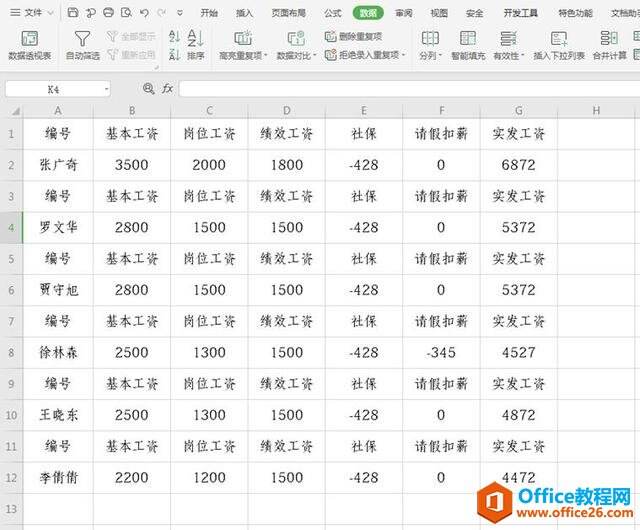This screenshot has height=530, width=640.
Task: Click the Print Preview icon
Action: click(x=127, y=13)
